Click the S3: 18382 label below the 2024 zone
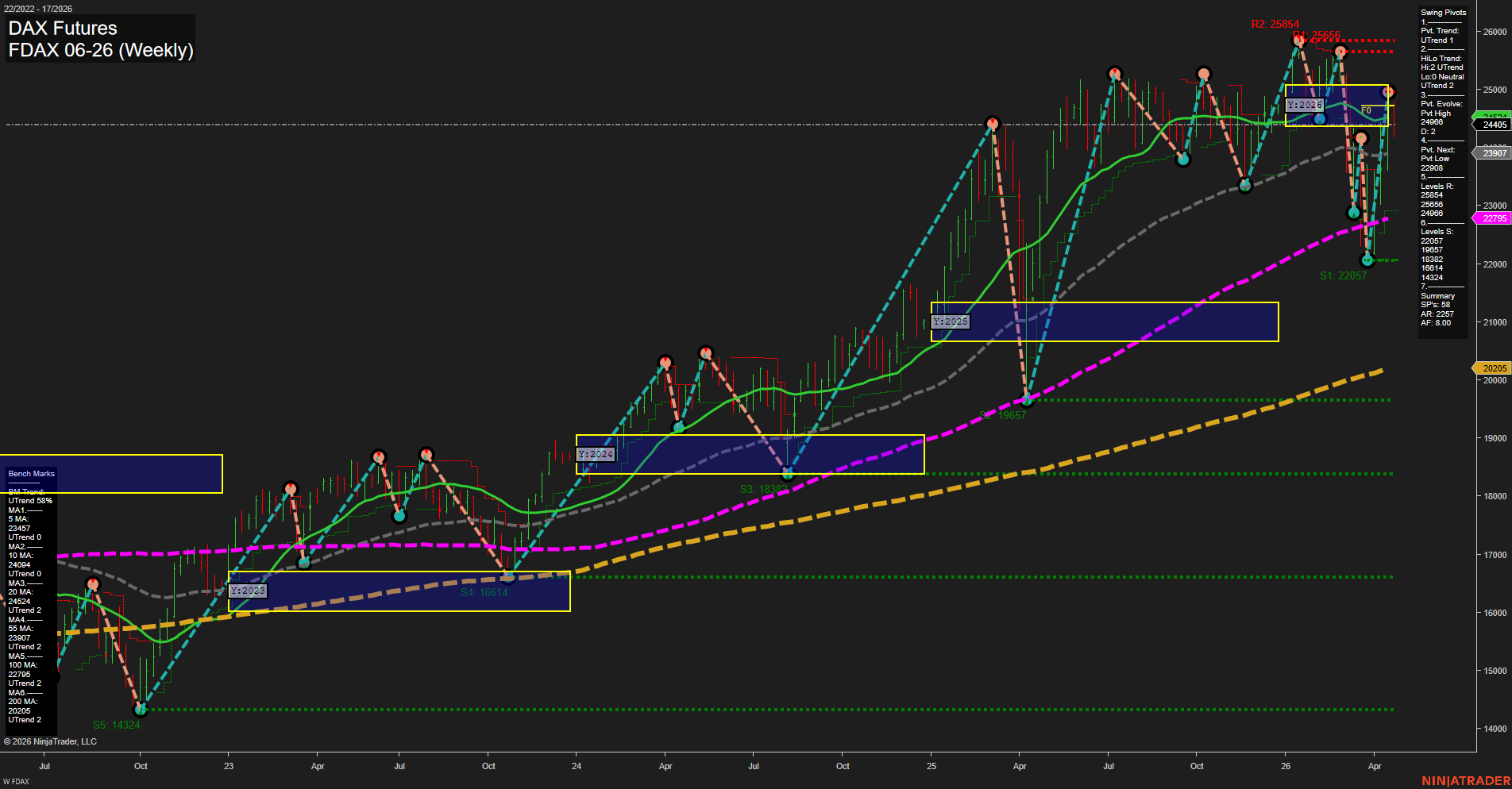Viewport: 1512px width, 789px height. (763, 488)
